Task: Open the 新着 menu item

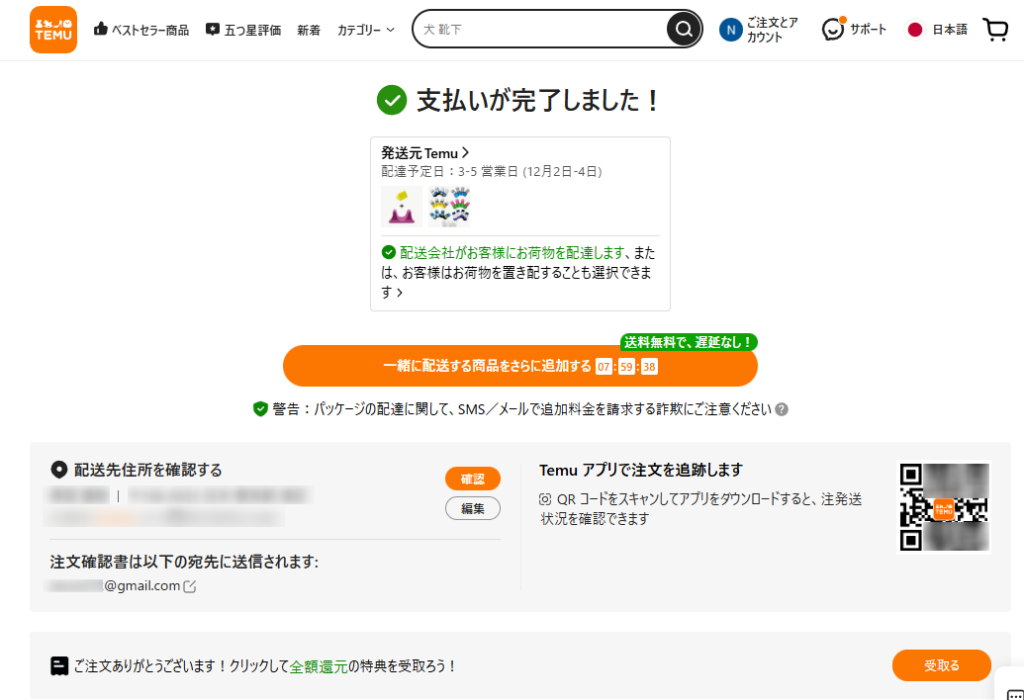Action: [x=309, y=30]
